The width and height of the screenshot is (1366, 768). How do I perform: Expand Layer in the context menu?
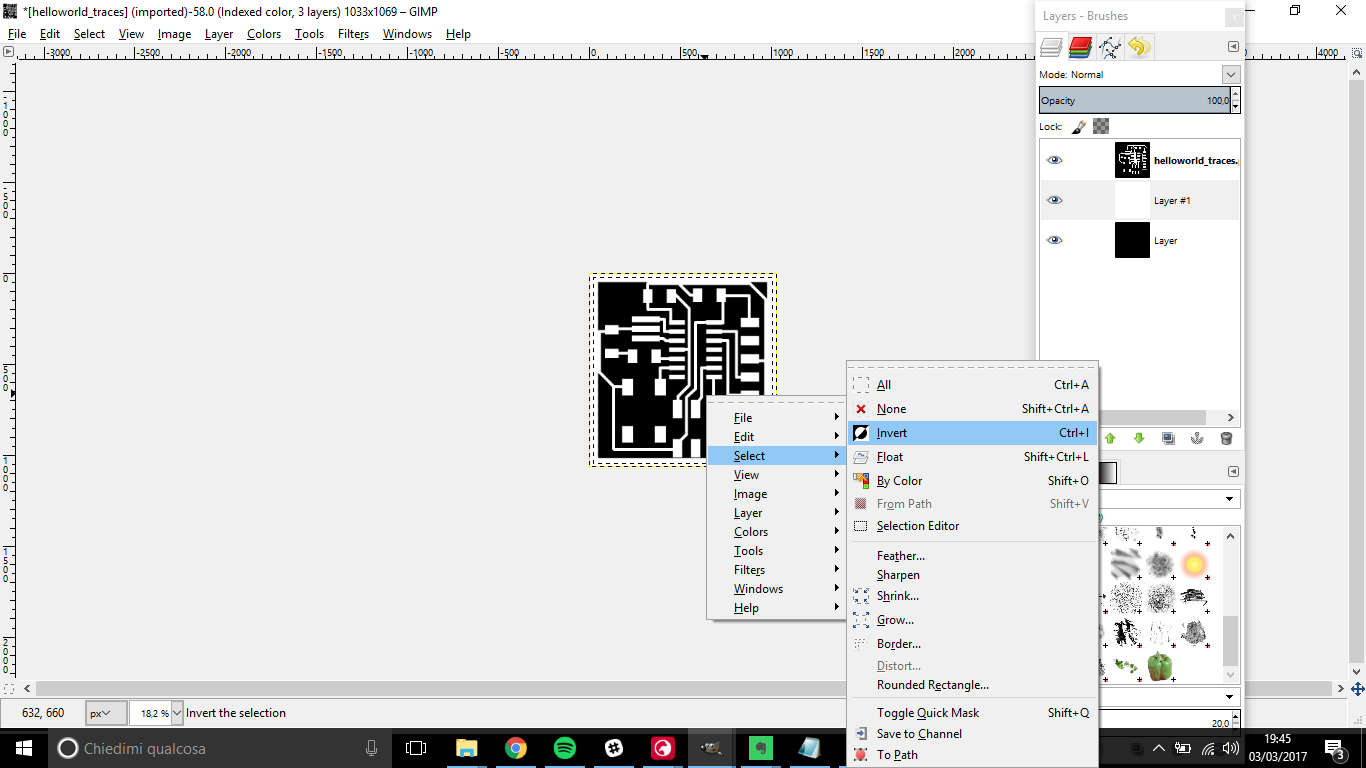pyautogui.click(x=777, y=513)
